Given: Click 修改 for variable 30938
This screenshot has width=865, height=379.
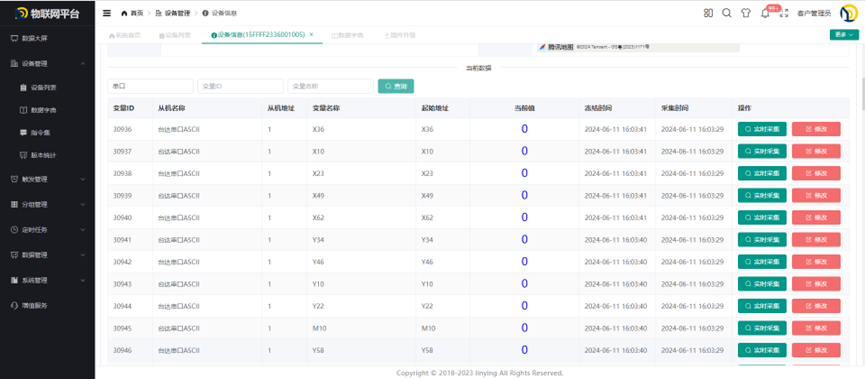Looking at the screenshot, I should (x=816, y=173).
